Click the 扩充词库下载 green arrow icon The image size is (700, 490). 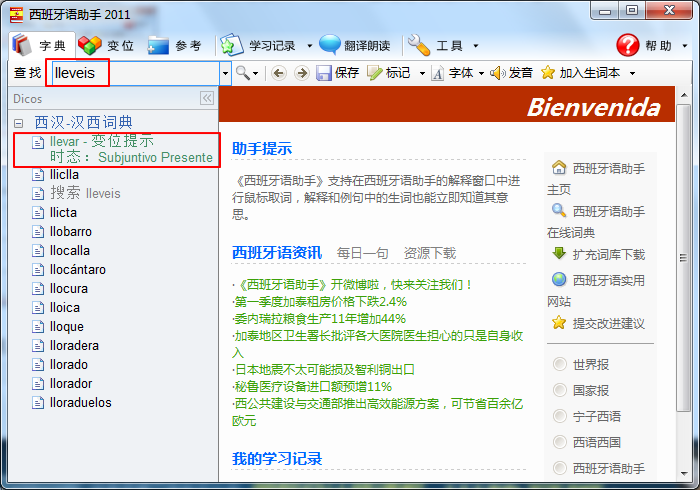559,253
